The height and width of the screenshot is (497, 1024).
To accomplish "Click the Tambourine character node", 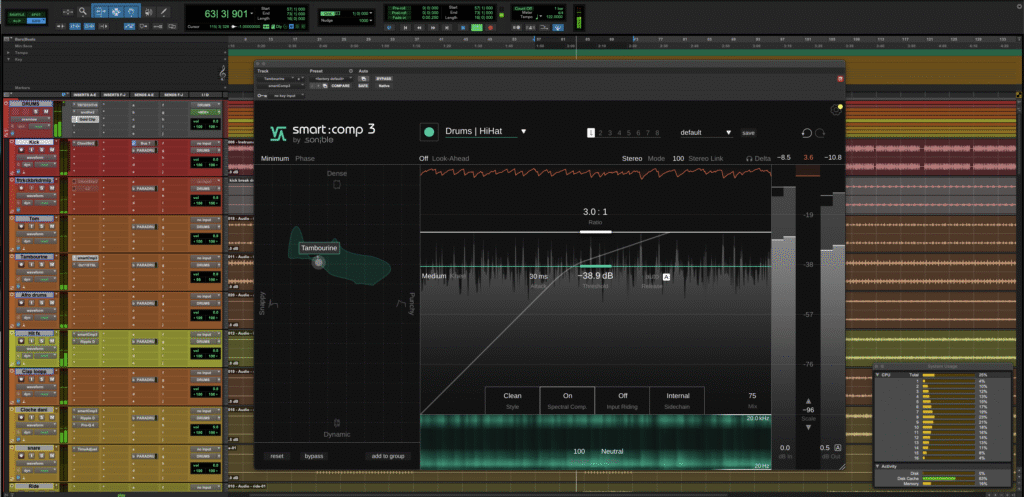I will coord(318,263).
